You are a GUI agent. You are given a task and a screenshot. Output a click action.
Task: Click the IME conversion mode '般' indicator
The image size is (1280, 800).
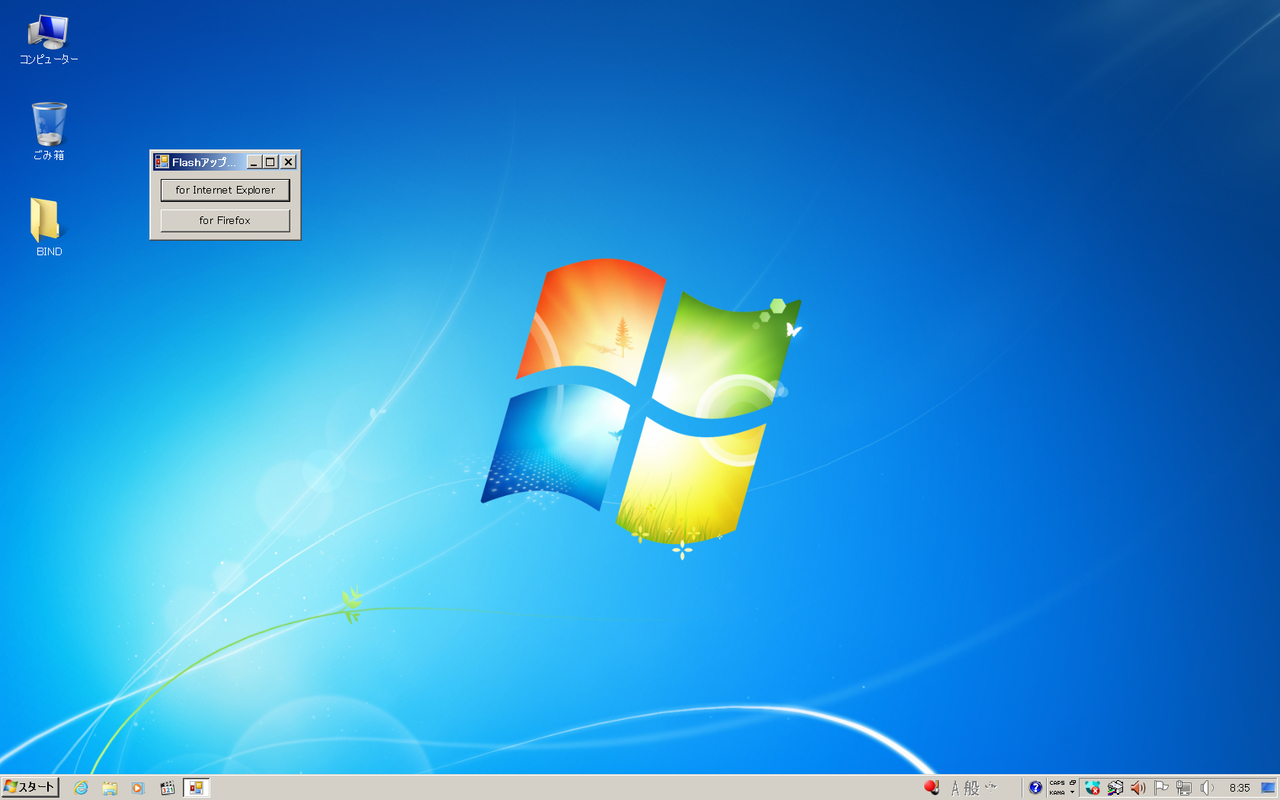click(972, 788)
